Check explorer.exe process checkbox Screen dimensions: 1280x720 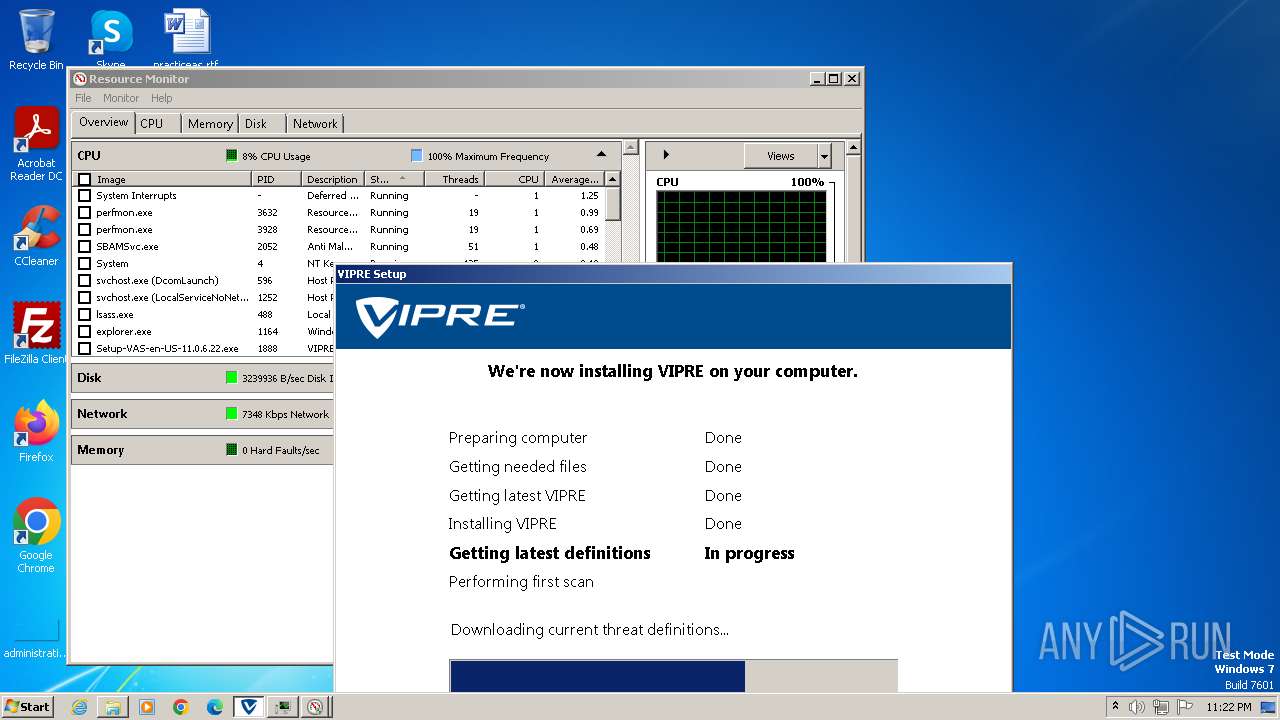[x=85, y=332]
